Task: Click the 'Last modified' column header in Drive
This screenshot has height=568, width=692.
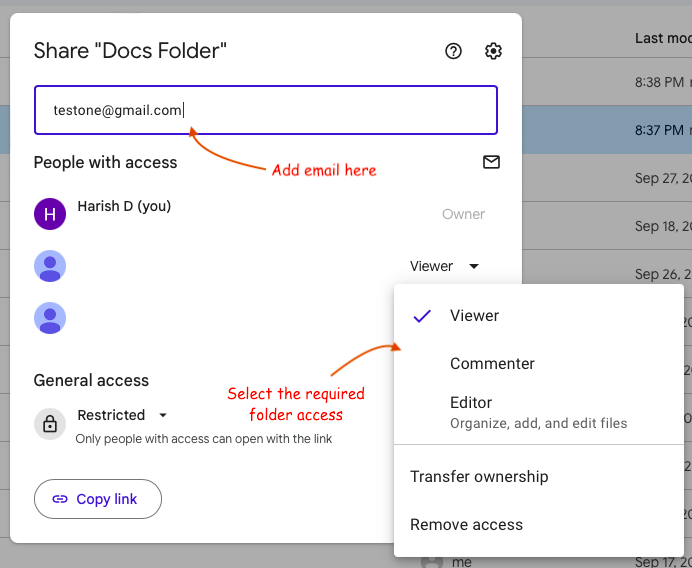Action: (x=663, y=38)
